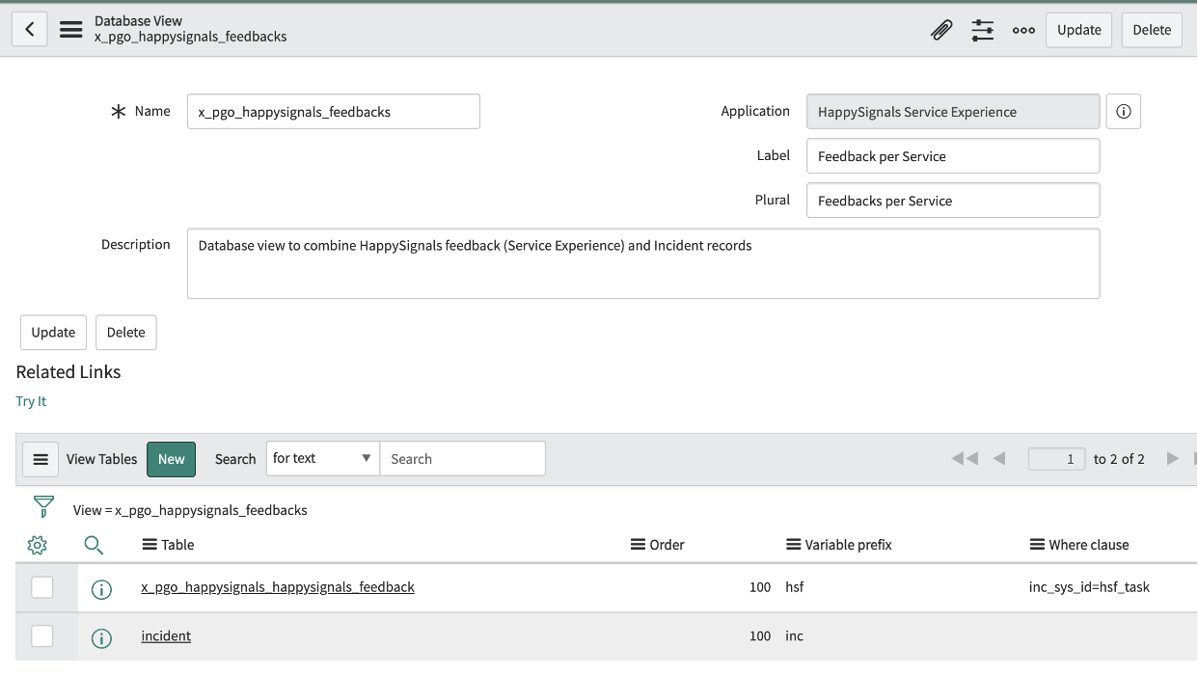Expand the 'for text' search dropdown
Viewport: 1198px width, 675px height.
(322, 459)
